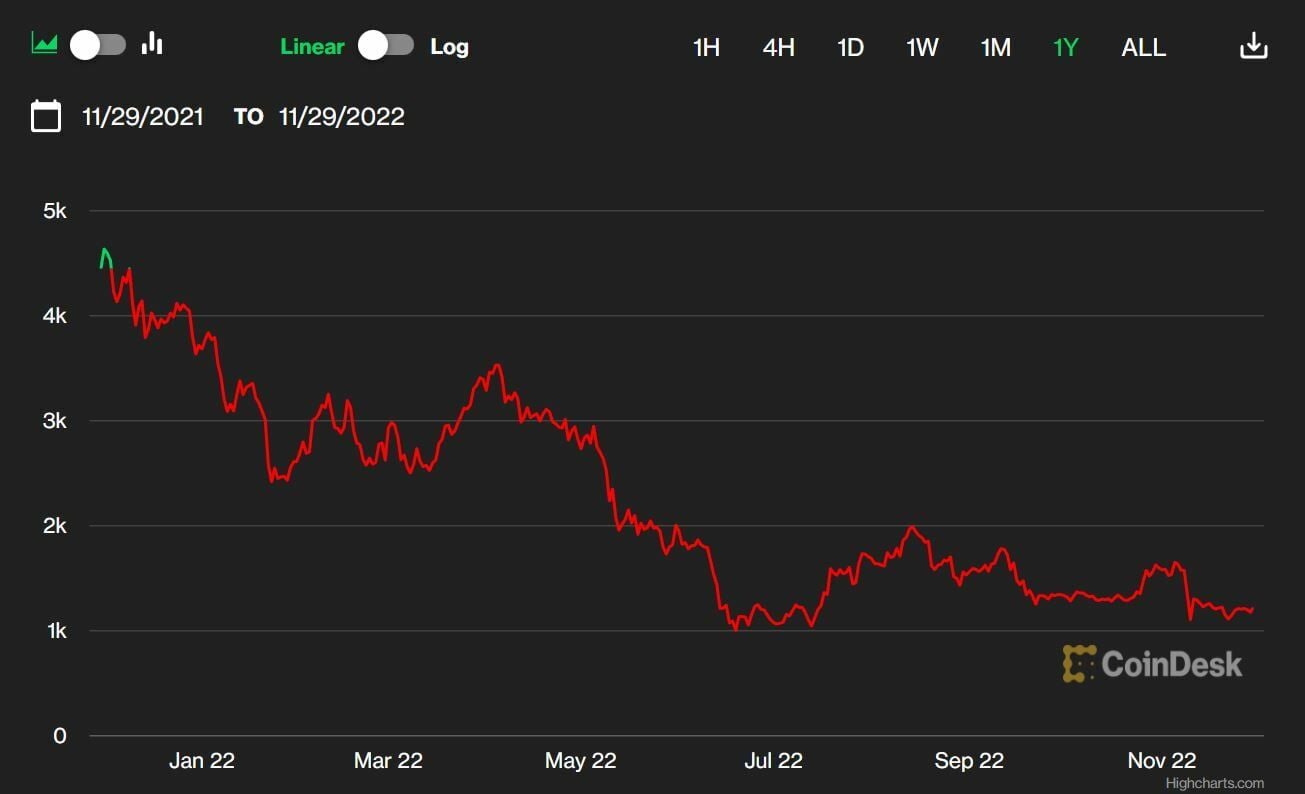This screenshot has height=794, width=1305.
Task: Click the 4k y-axis label
Action: (54, 316)
